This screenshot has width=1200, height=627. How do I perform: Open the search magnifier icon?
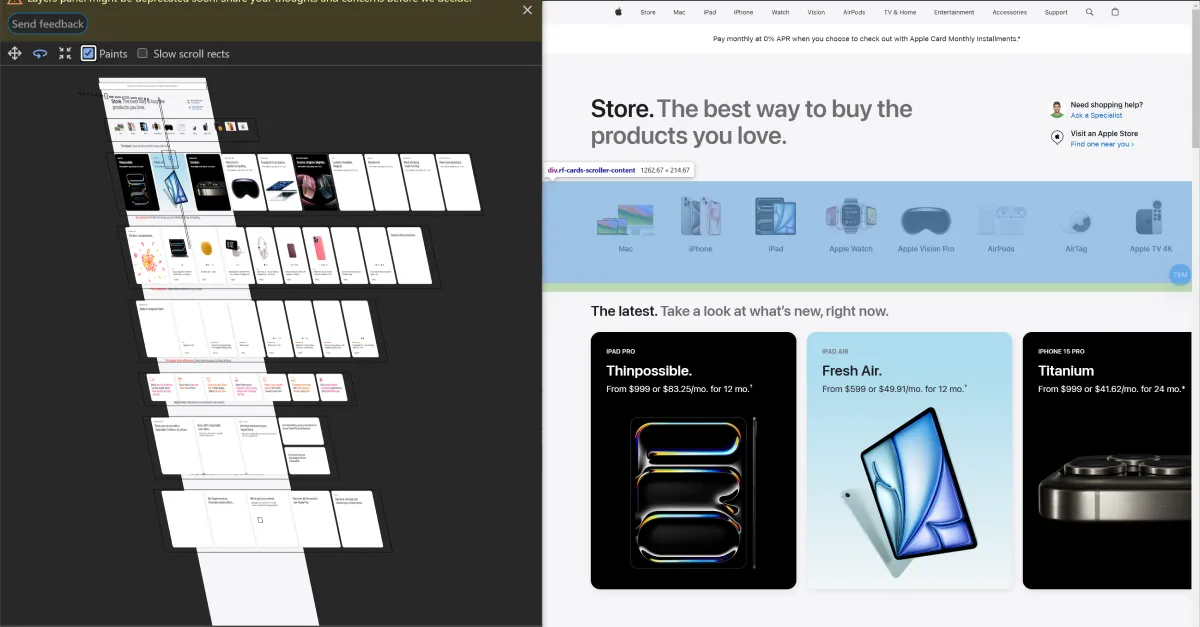pos(1089,12)
